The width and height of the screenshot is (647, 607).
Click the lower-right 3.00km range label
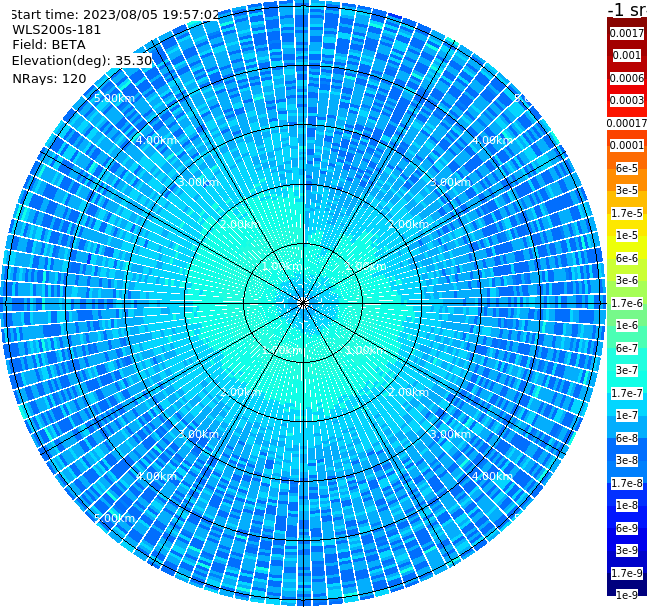coord(451,434)
